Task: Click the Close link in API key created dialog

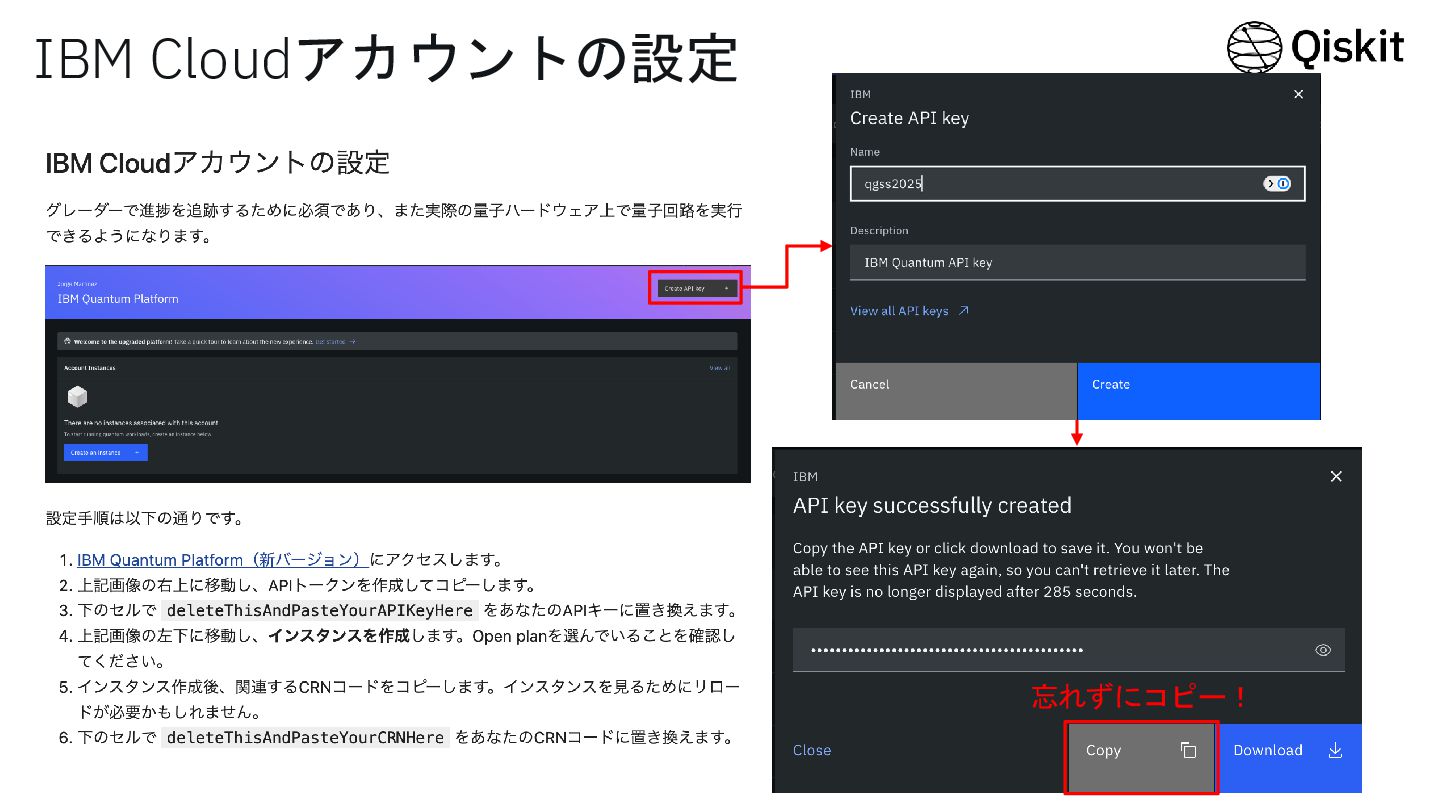Action: pyautogui.click(x=812, y=750)
